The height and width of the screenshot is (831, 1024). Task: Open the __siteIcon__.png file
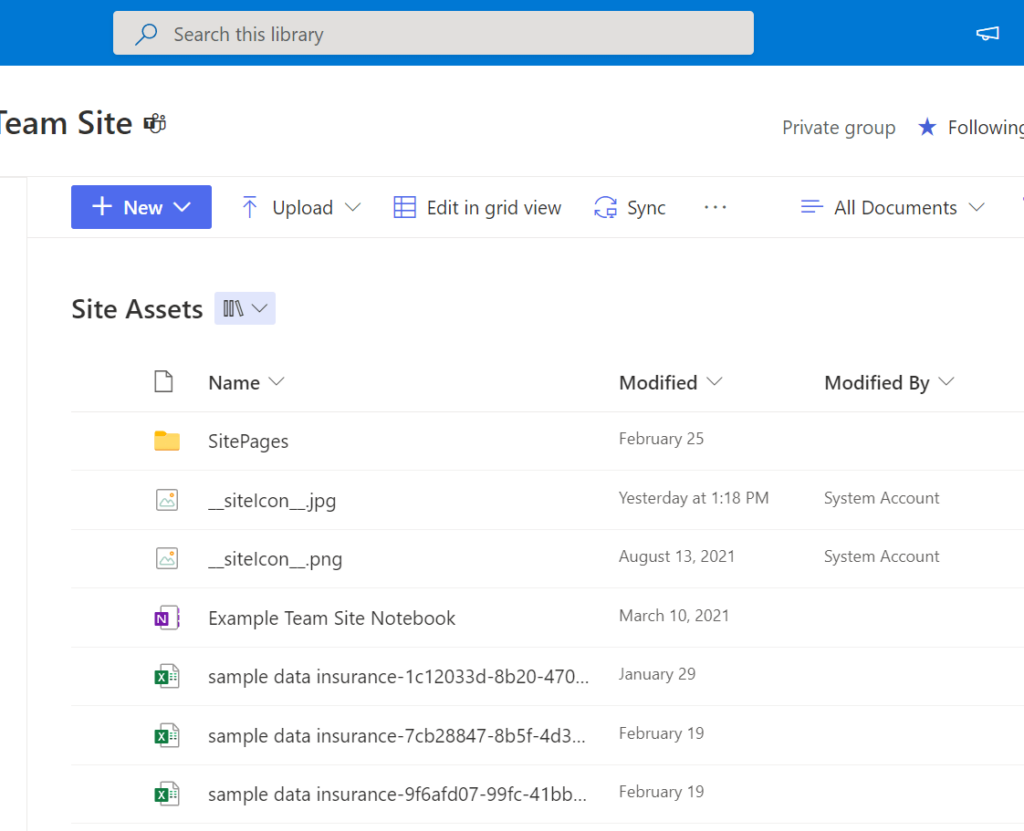pos(275,559)
